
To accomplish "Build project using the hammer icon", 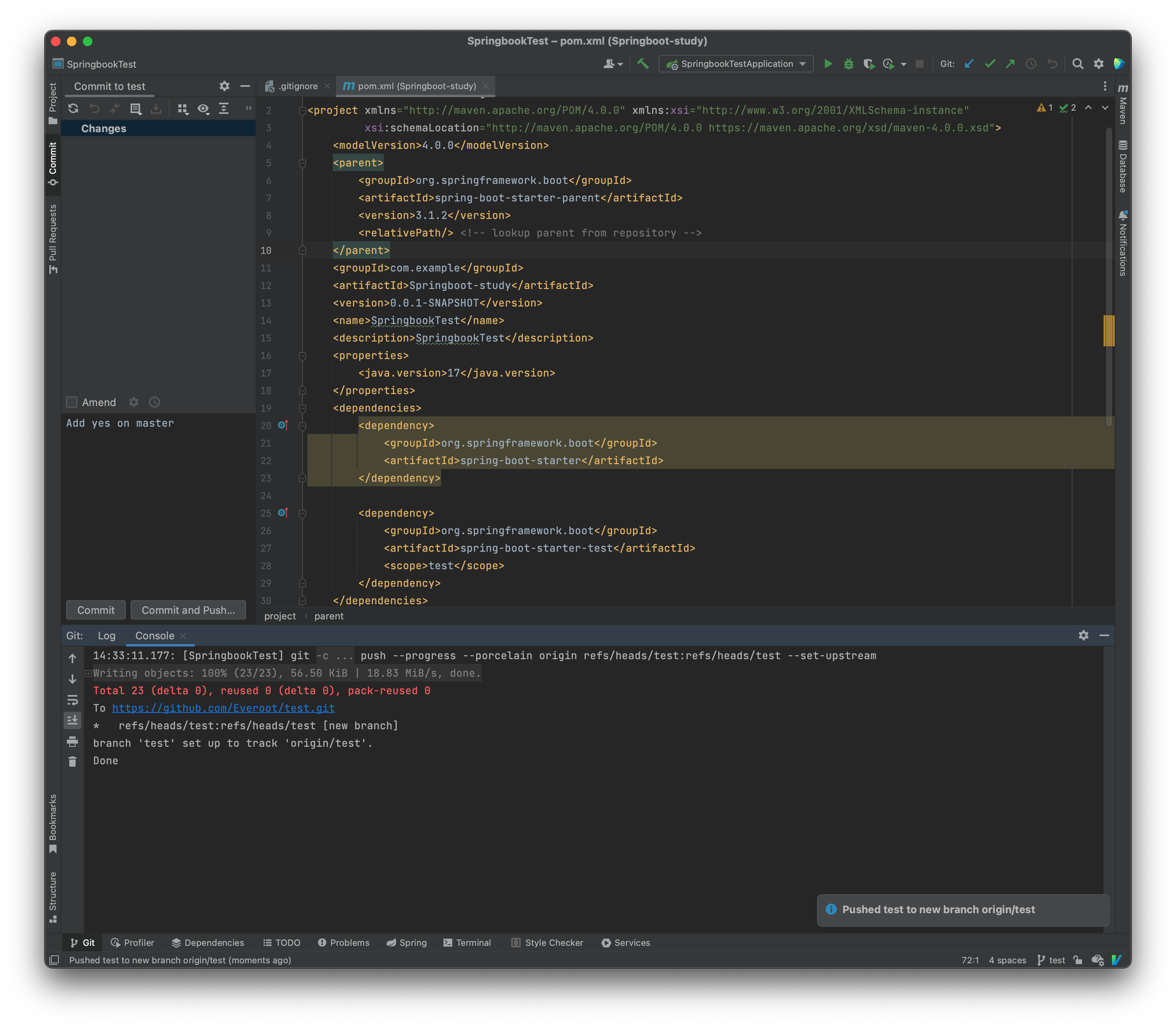I will 643,64.
